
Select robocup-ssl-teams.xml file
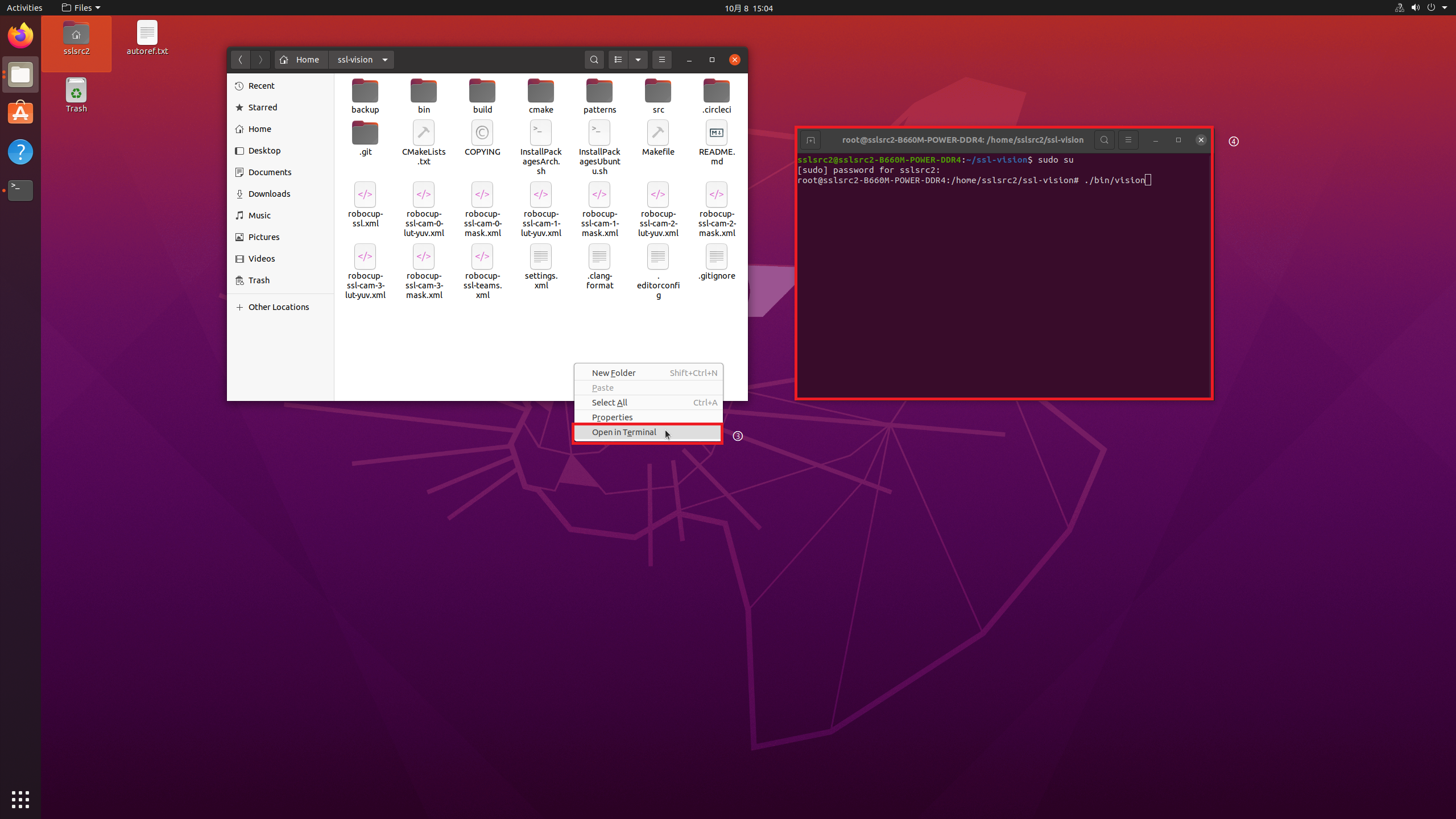(482, 272)
